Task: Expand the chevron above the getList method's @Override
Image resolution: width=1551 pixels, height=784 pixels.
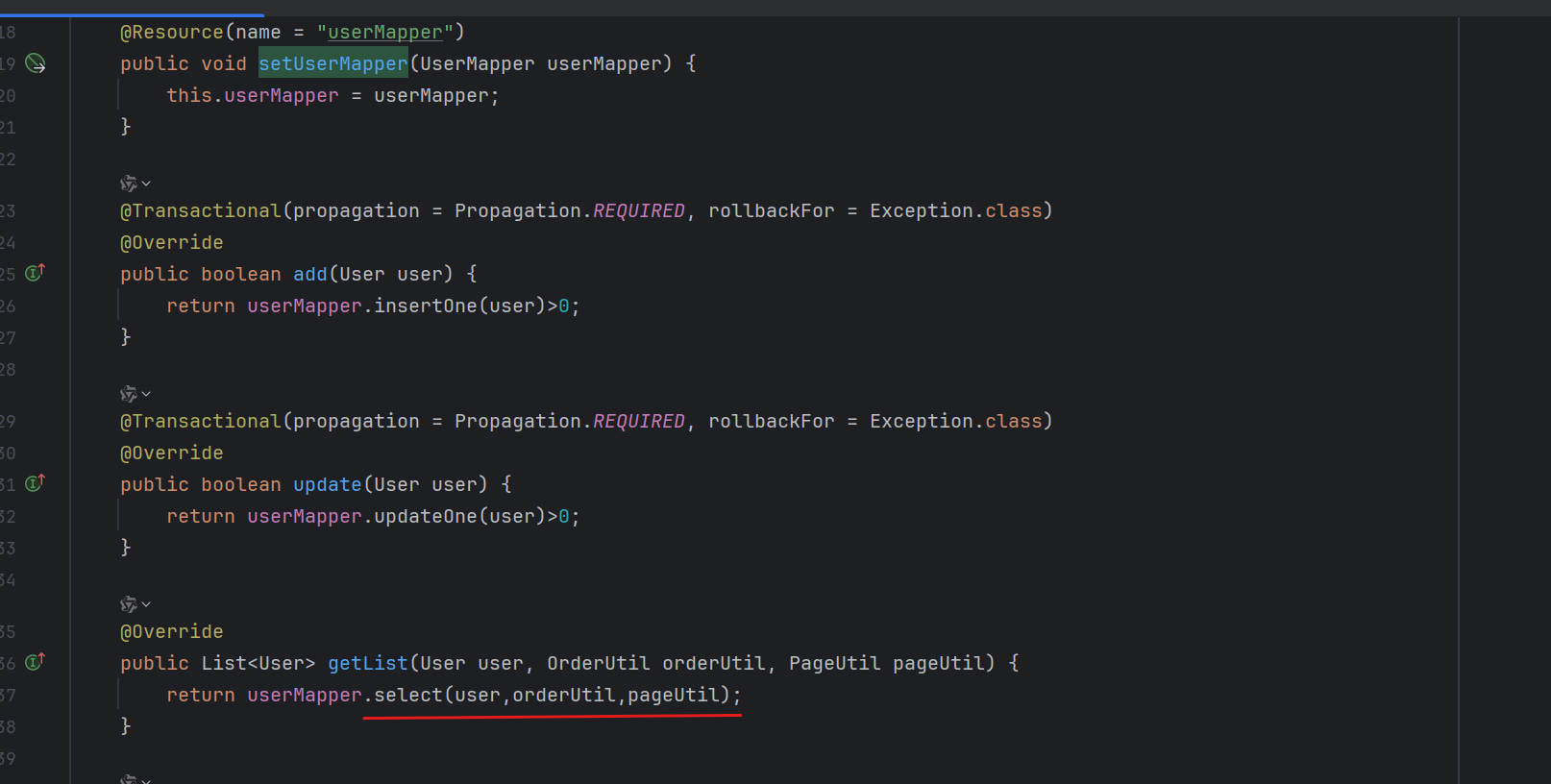Action: [146, 604]
